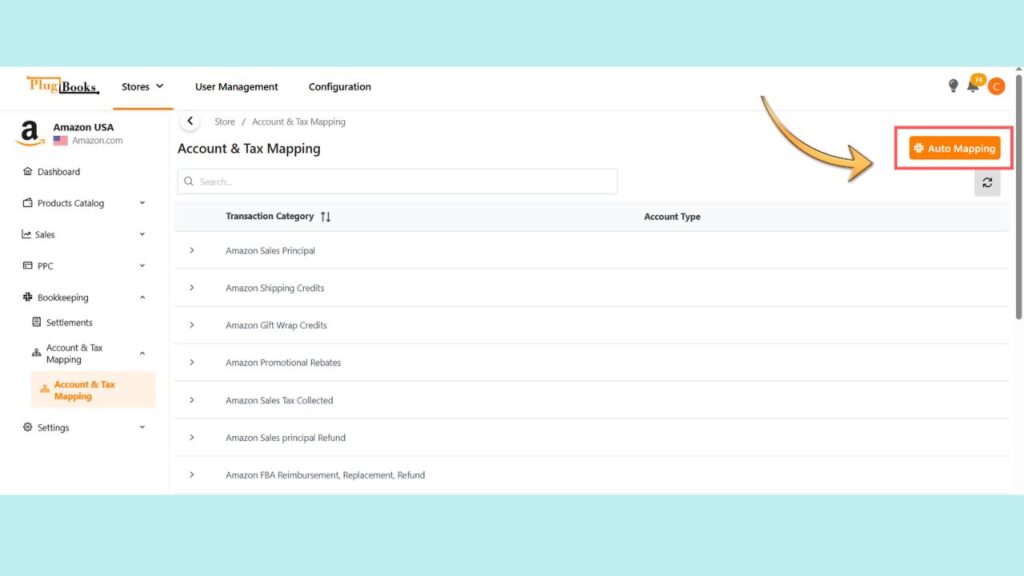Expand the PPC menu chevron
This screenshot has height=576, width=1024.
pyautogui.click(x=142, y=265)
